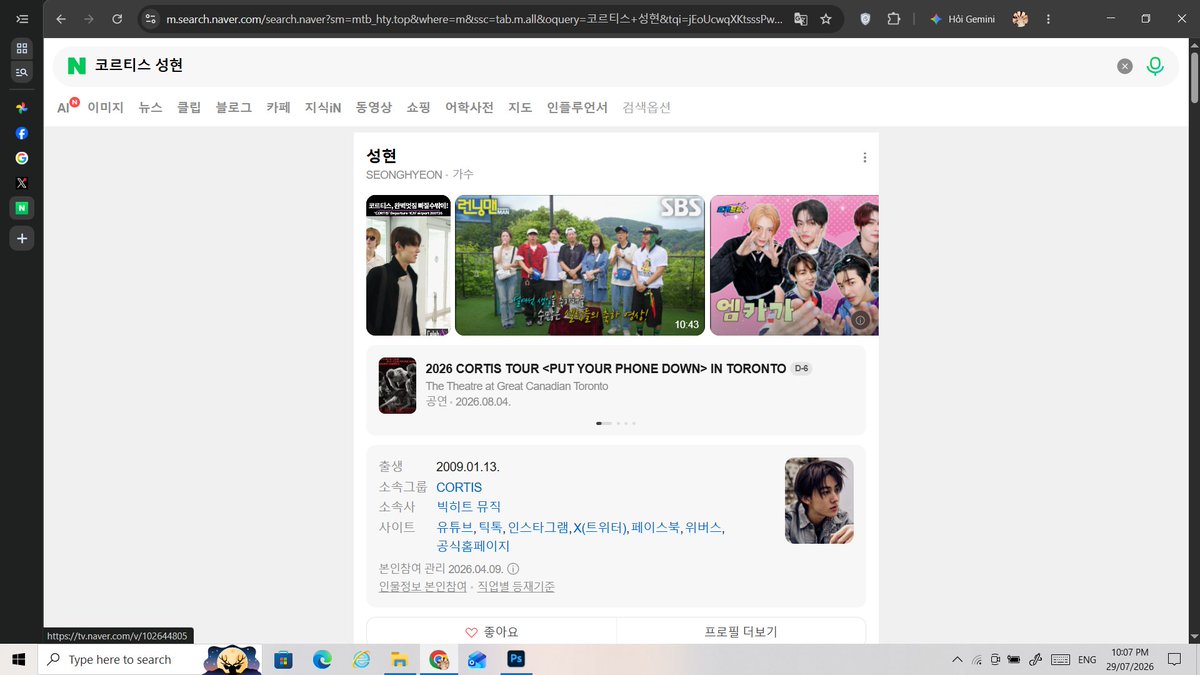Click 성현's profile photo
Screen dimensions: 1200x675
[819, 500]
